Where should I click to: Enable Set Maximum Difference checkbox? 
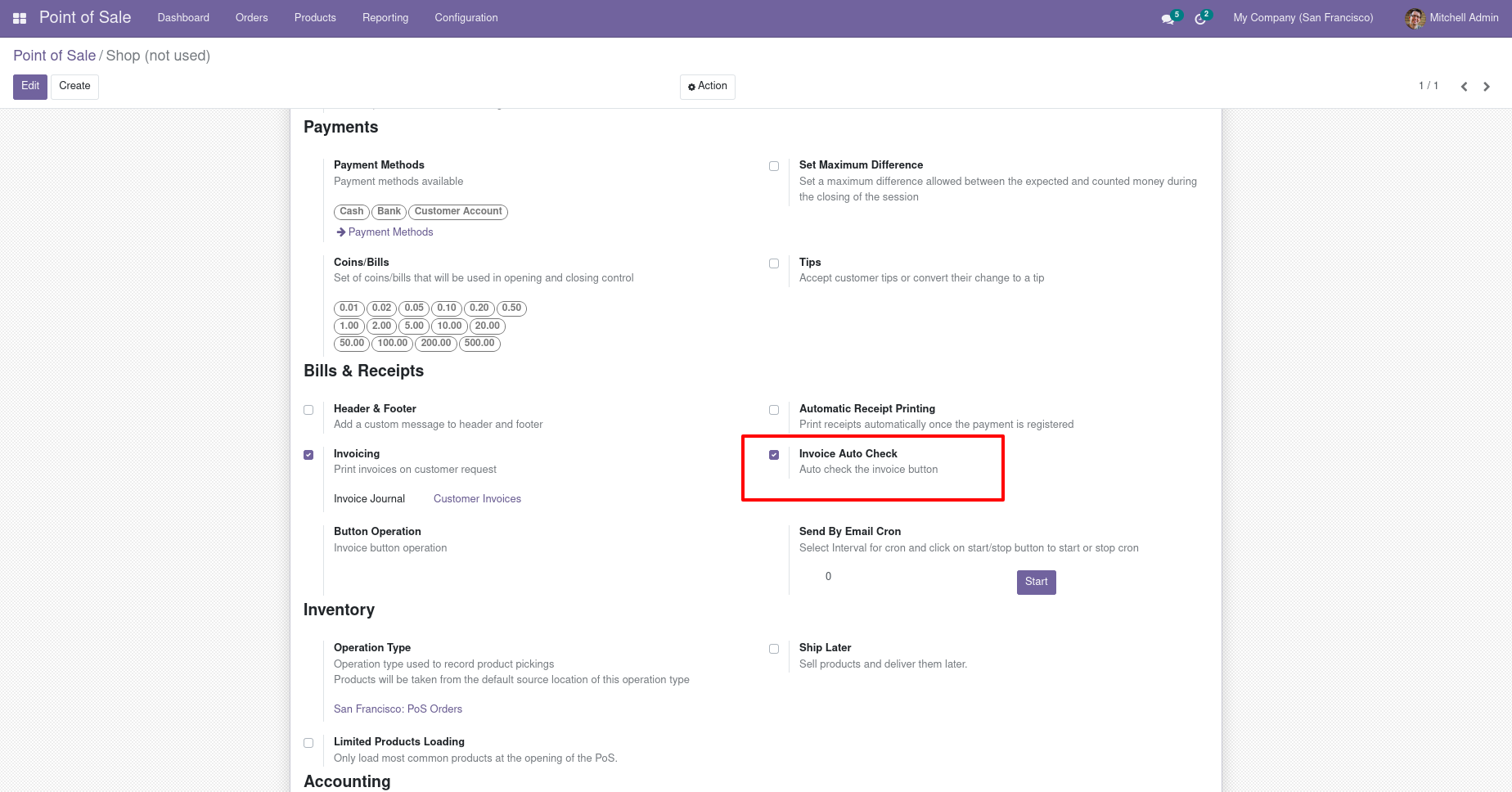(x=774, y=166)
